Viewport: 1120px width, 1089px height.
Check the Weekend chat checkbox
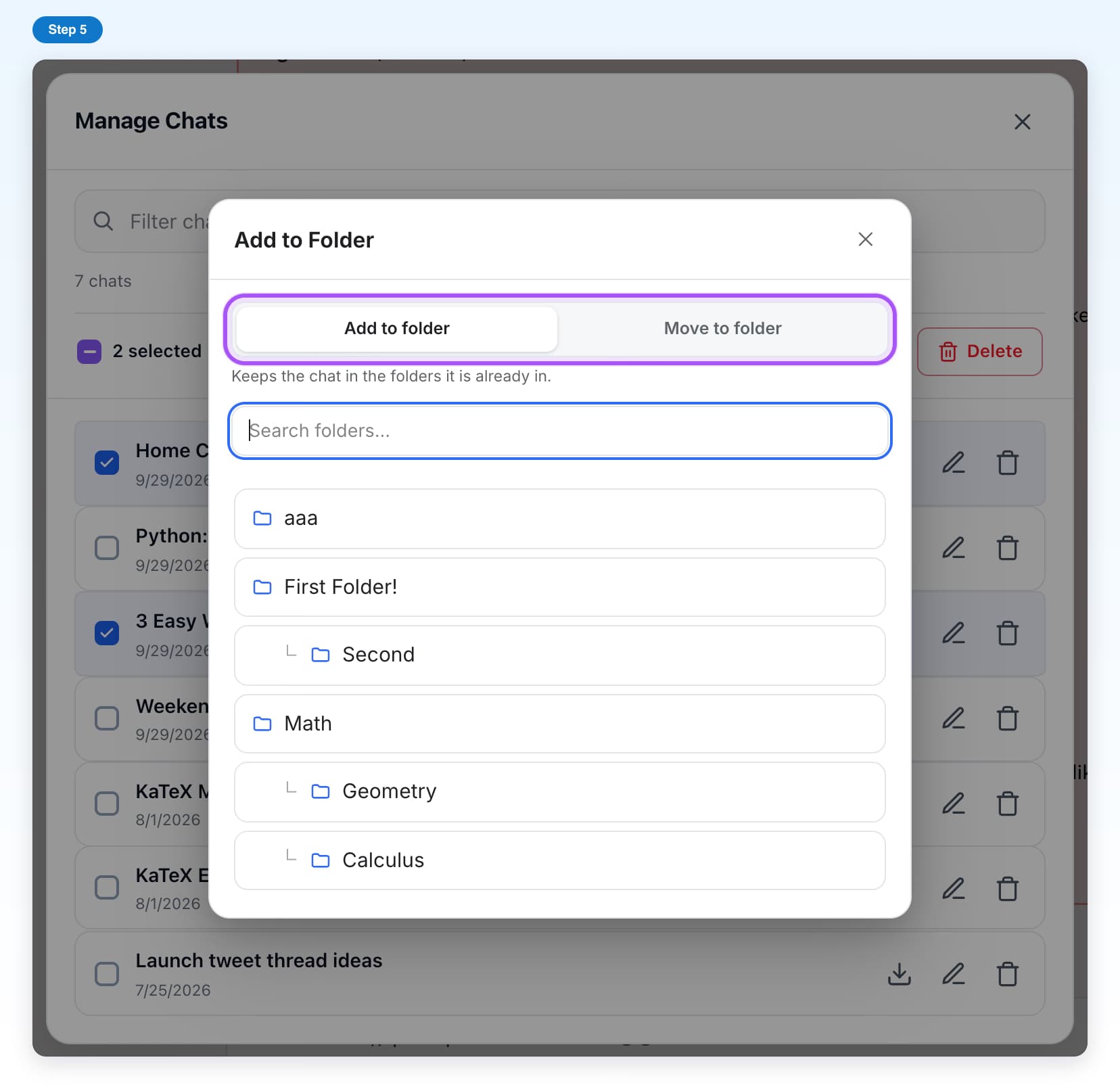[107, 718]
